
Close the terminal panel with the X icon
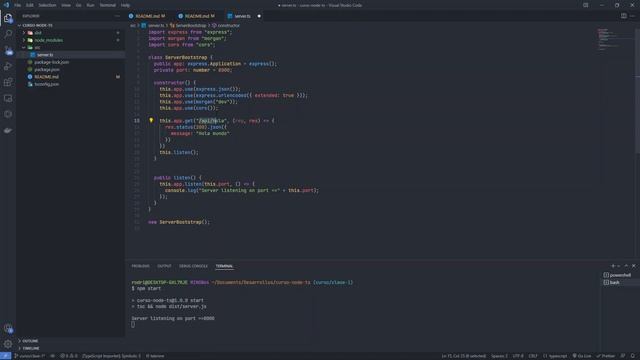[633, 266]
